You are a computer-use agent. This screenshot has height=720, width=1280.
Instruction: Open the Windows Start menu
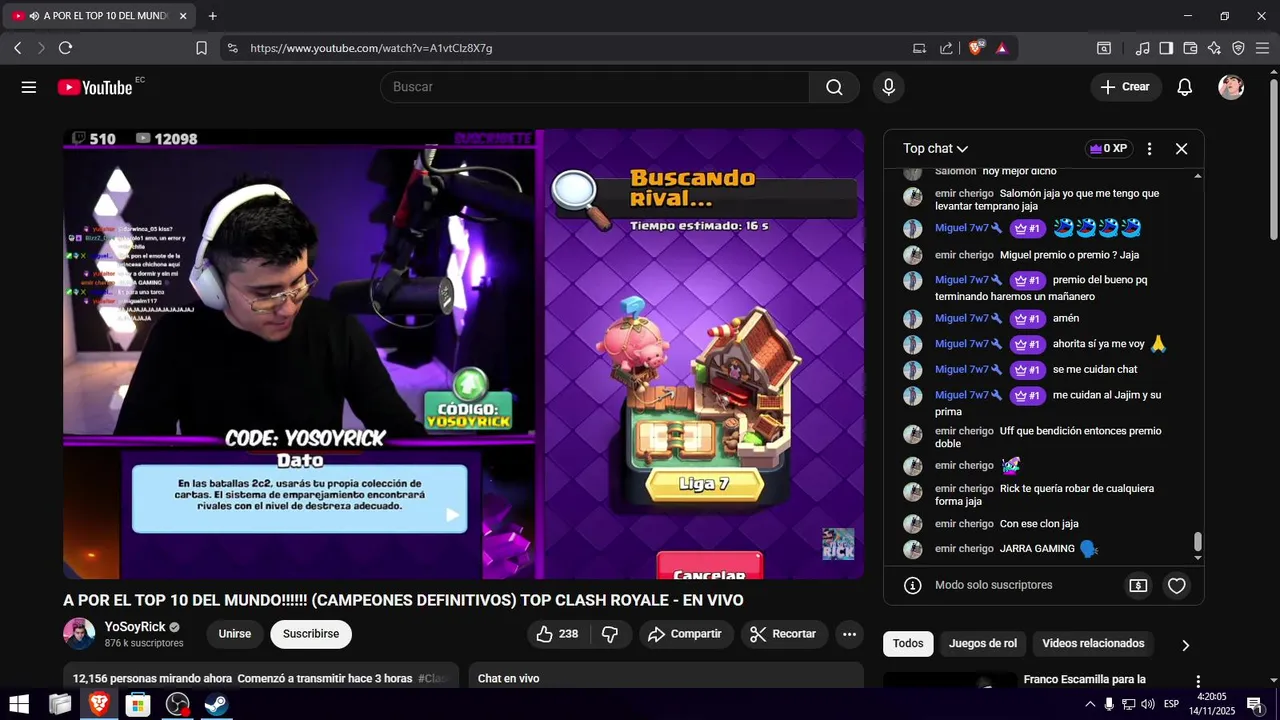(x=19, y=705)
